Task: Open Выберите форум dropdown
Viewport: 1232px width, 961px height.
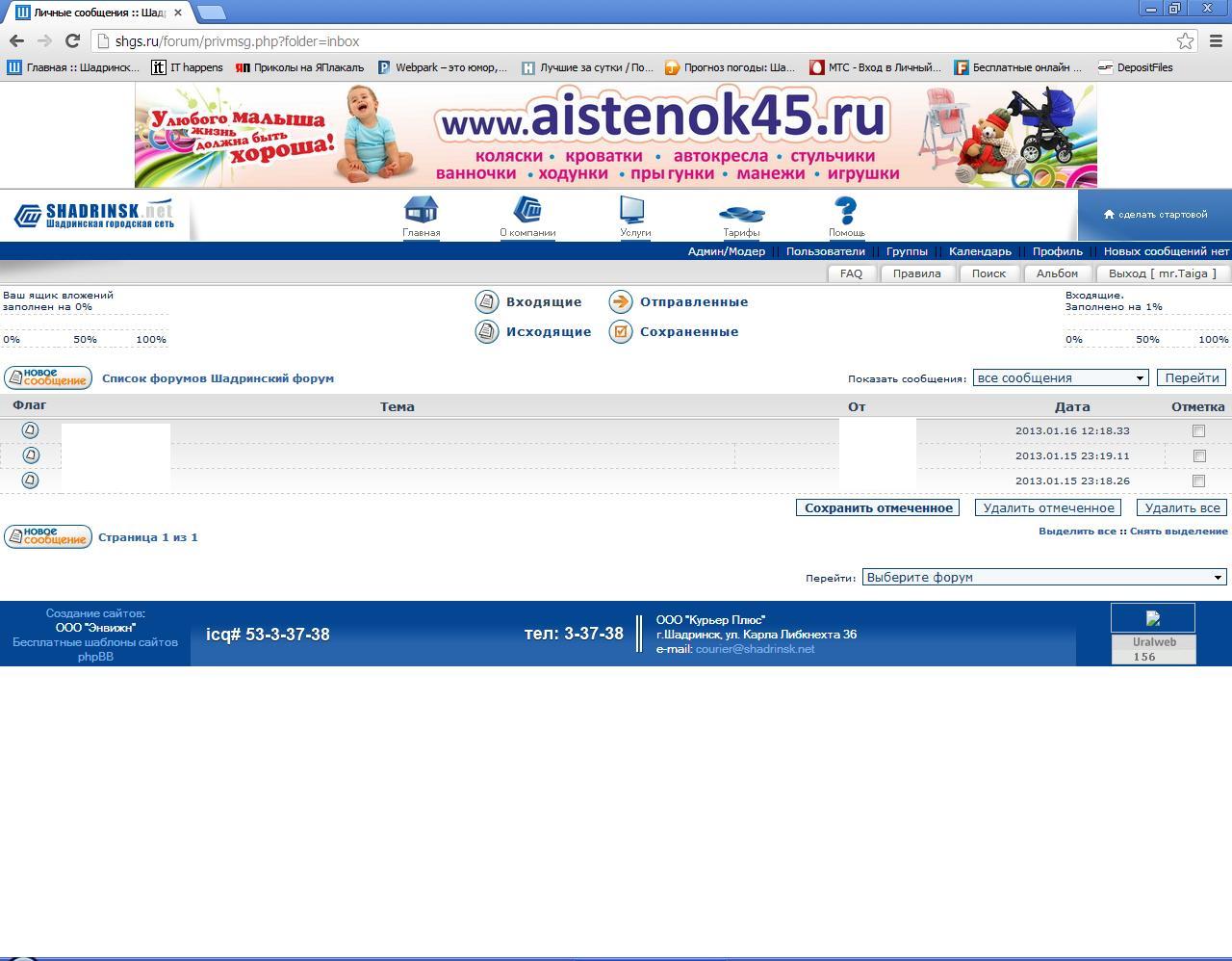Action: click(x=1044, y=577)
